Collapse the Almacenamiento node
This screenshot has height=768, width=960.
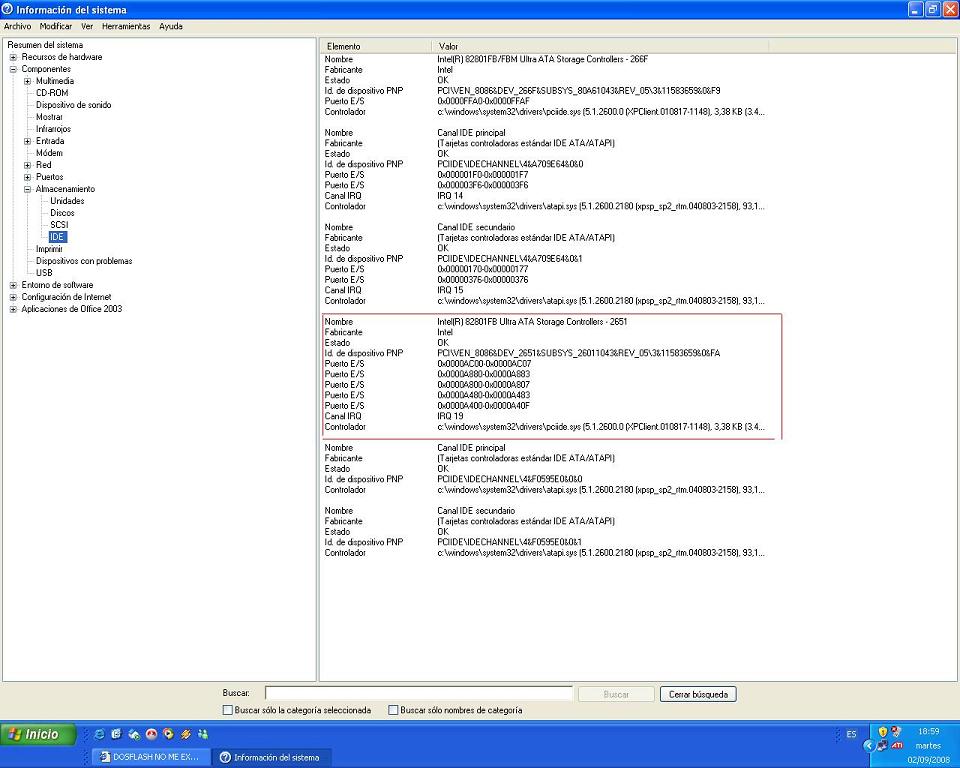(27, 189)
